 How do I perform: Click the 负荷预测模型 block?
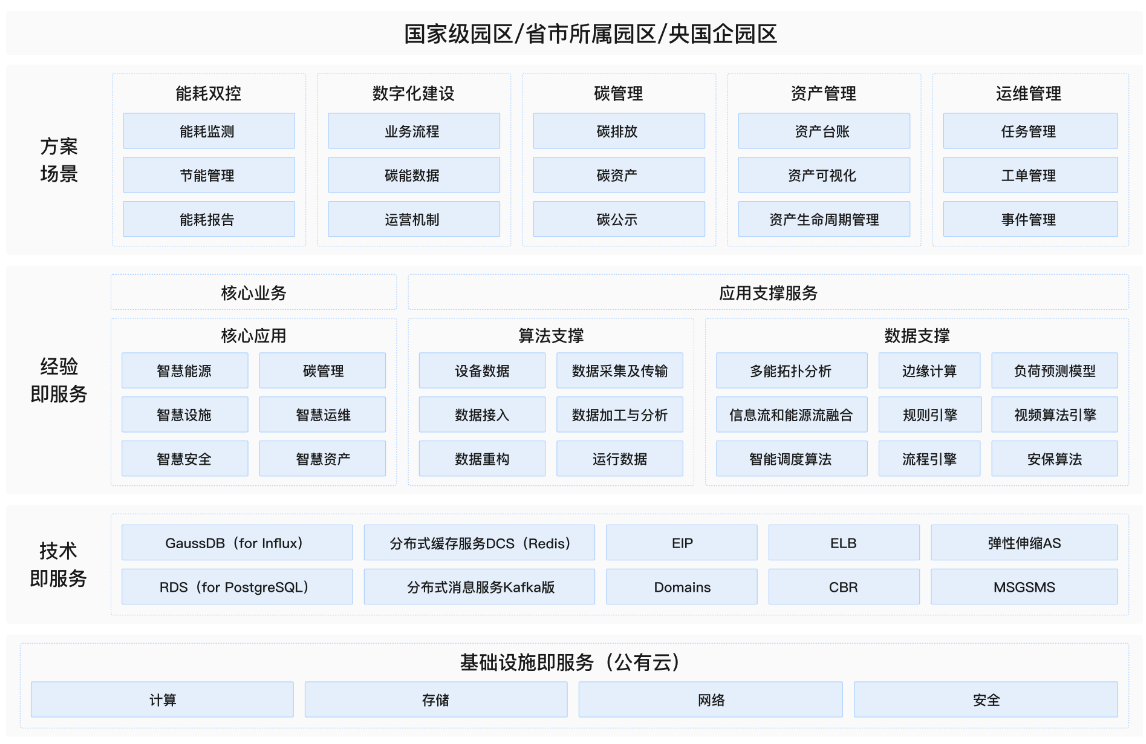coord(1054,371)
